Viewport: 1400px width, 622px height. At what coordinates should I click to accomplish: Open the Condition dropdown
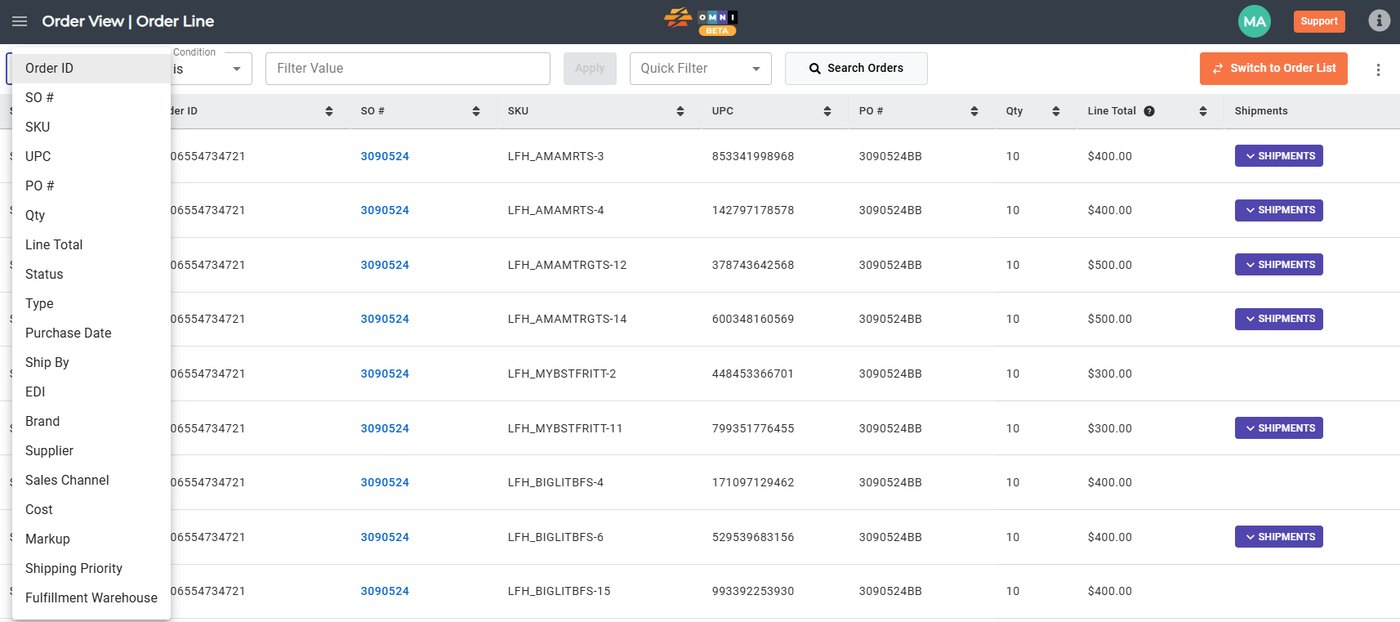click(211, 69)
